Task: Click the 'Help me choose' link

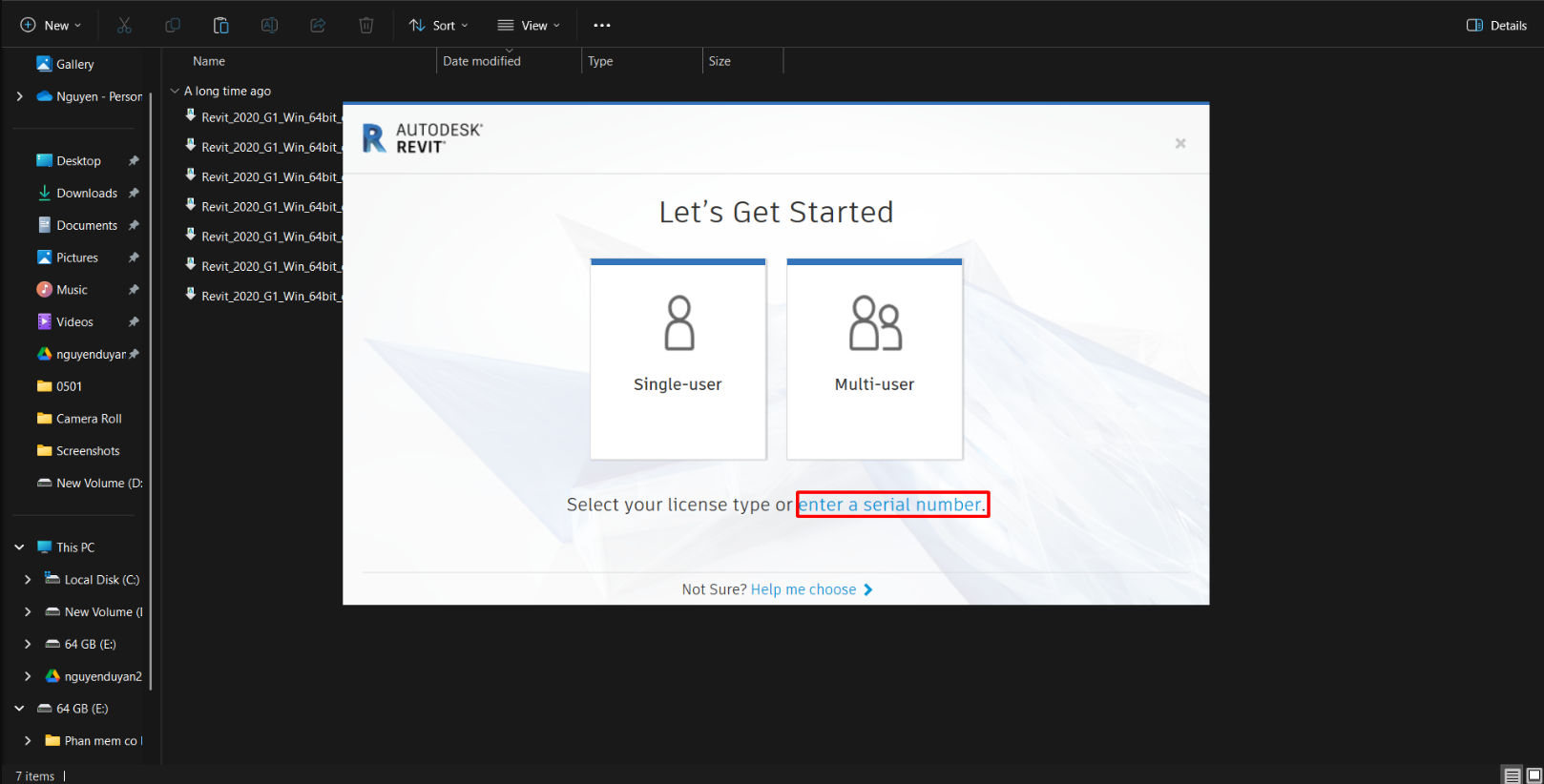Action: coord(803,589)
